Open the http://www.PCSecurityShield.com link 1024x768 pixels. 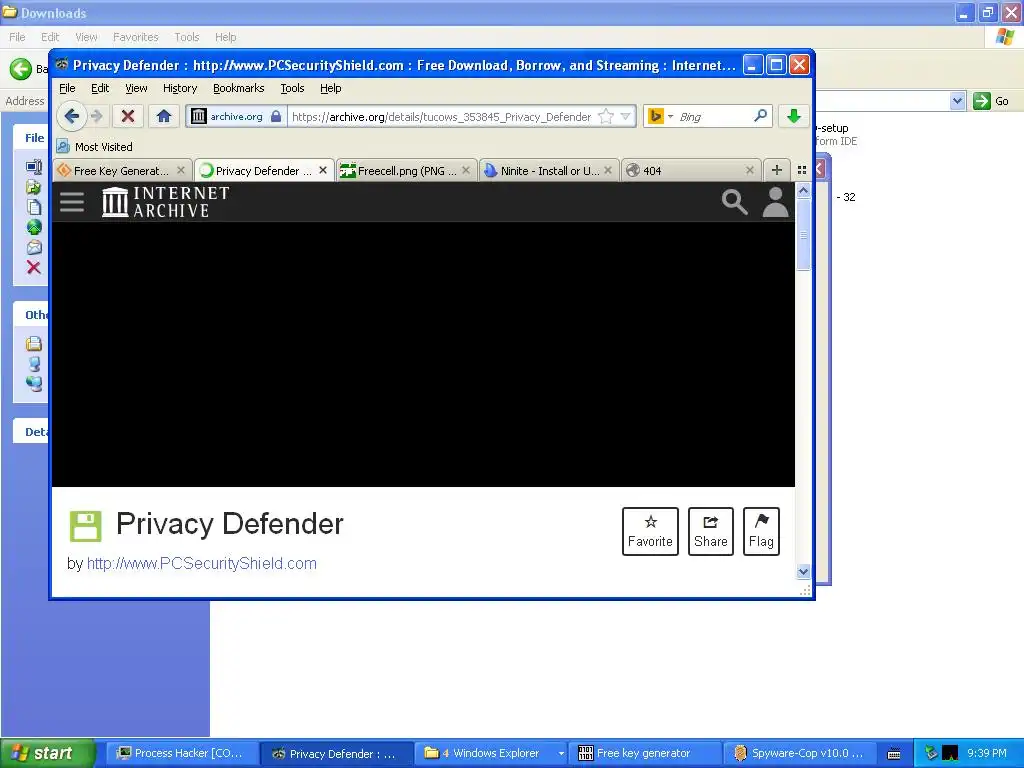(x=201, y=564)
